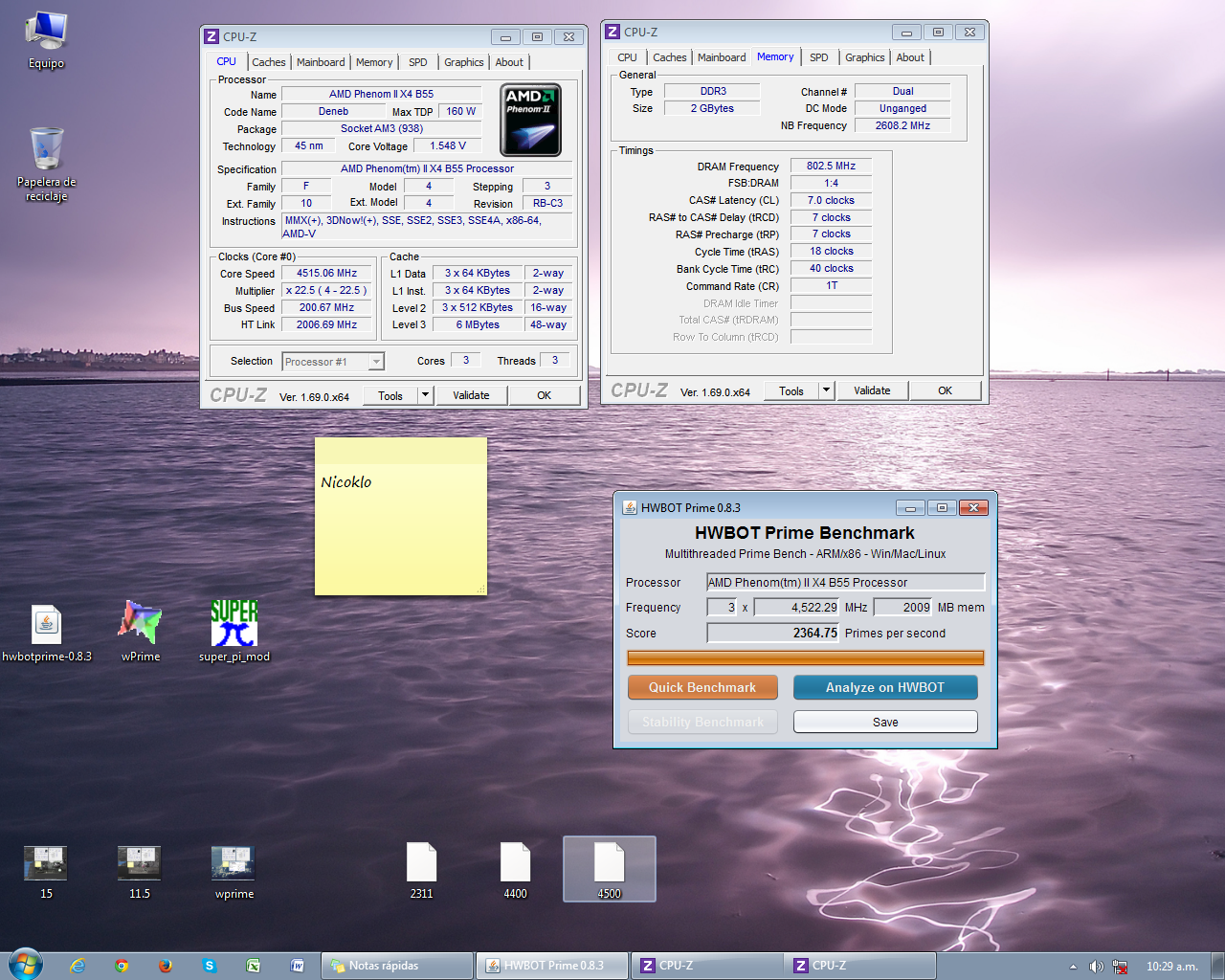This screenshot has width=1225, height=980.
Task: Click the HWBOT Processor name field
Action: pos(846,582)
